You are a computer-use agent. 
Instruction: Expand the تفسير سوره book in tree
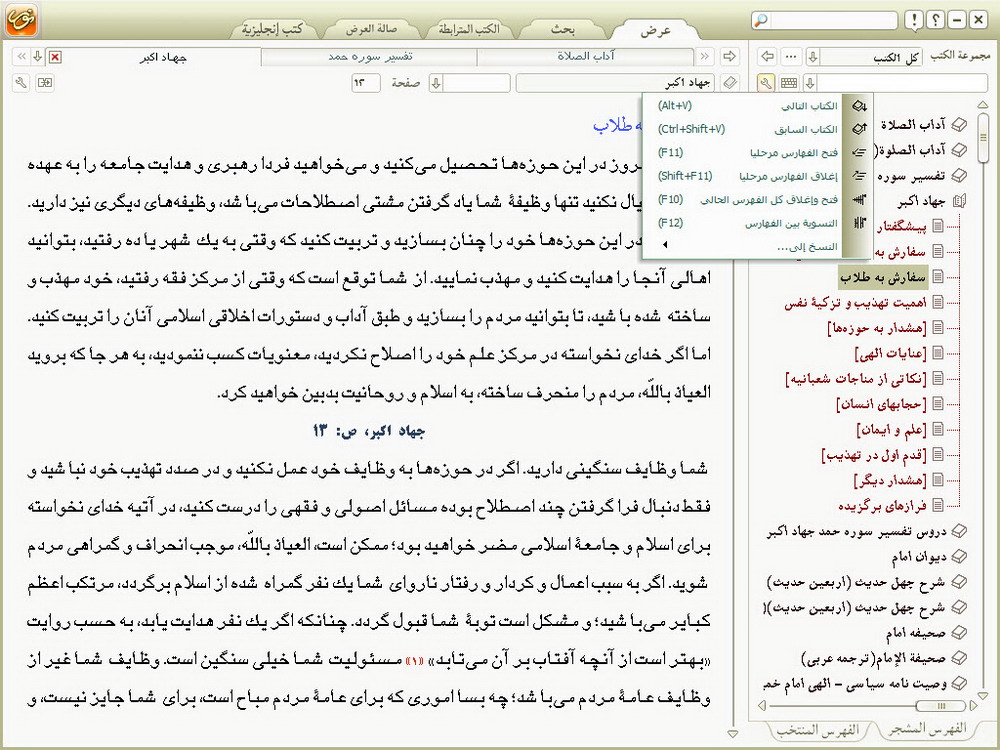tap(959, 176)
